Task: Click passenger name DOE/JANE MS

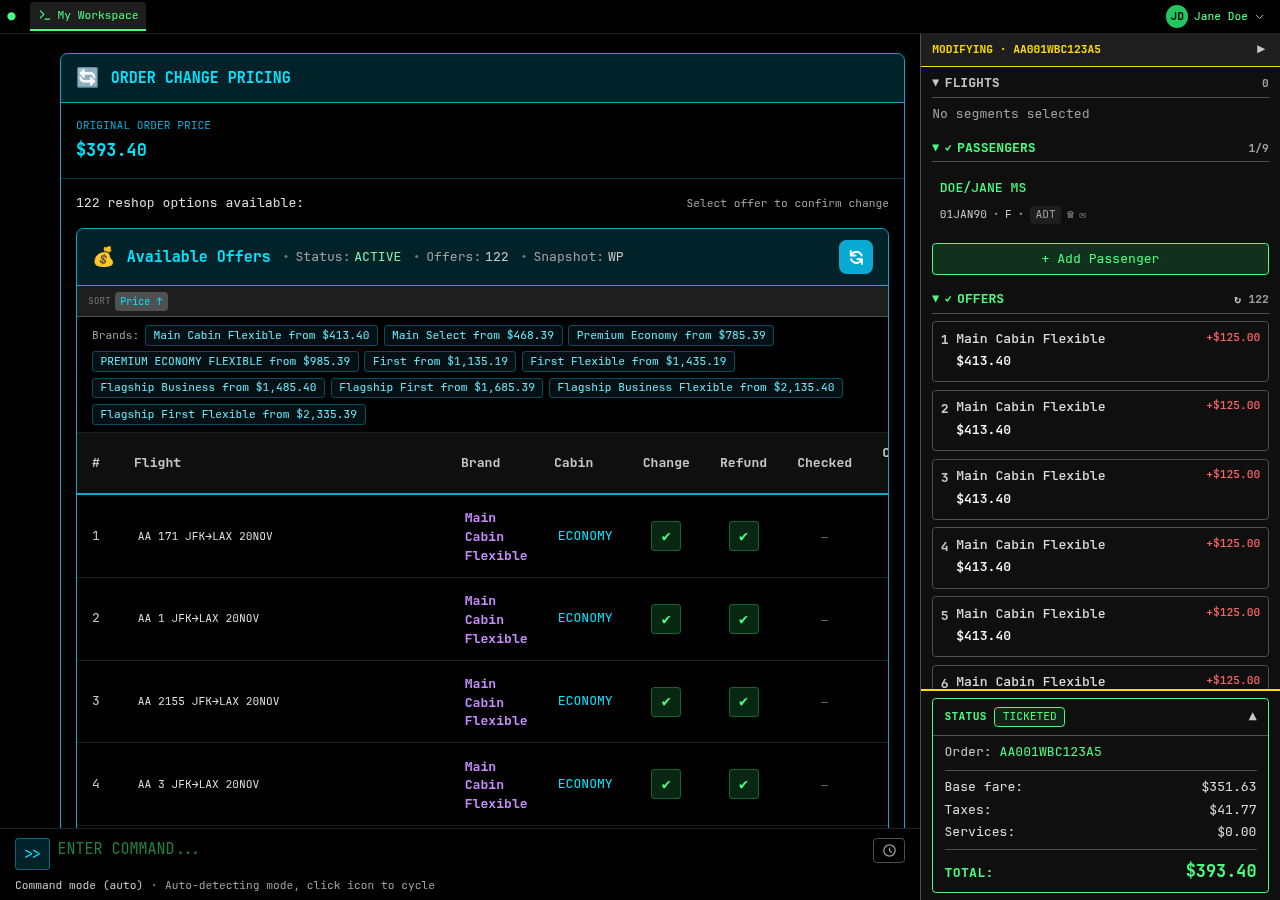Action: [x=983, y=188]
